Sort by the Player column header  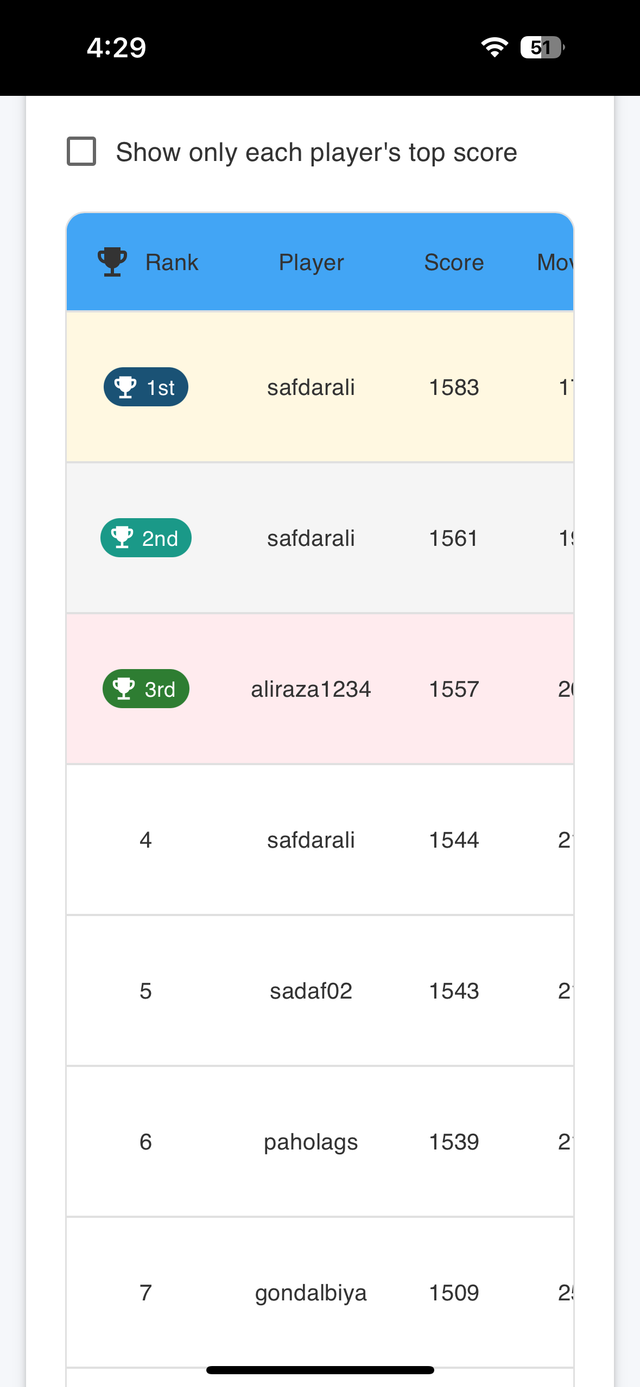click(311, 263)
